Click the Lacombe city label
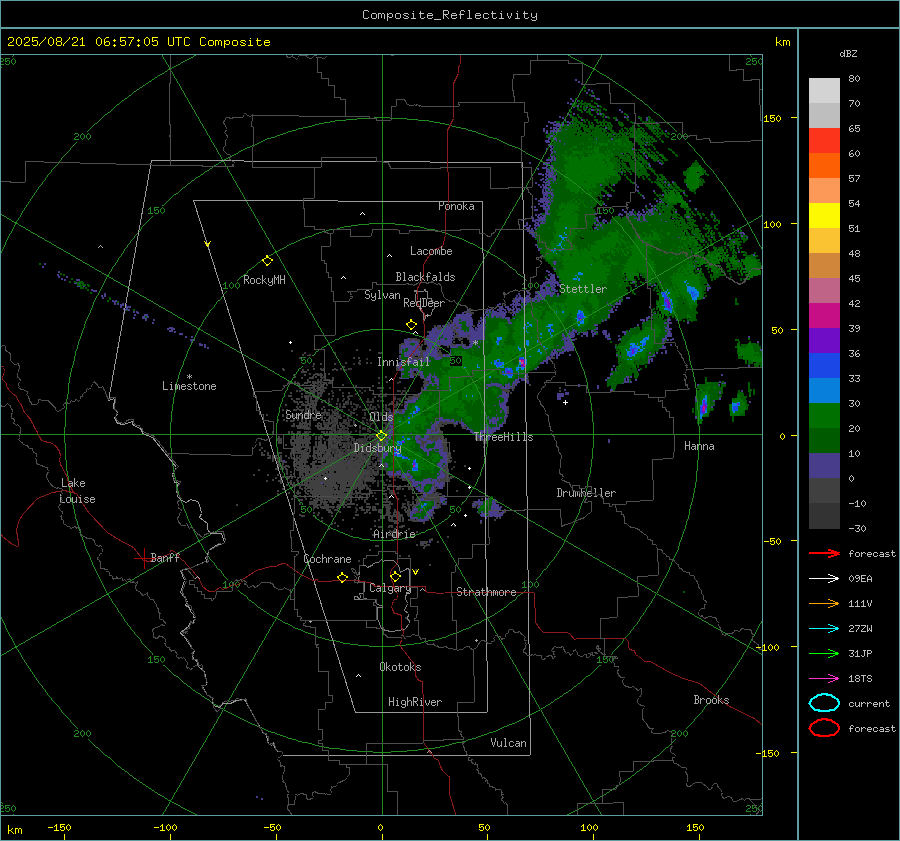 click(x=431, y=251)
